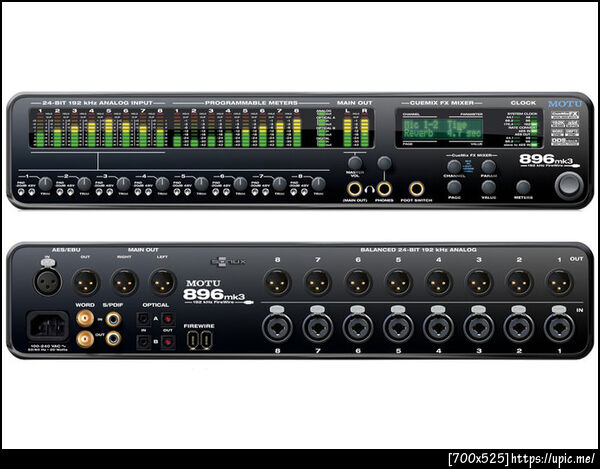
Task: Toggle the channel 1 48V phantom switch
Action: pos(31,192)
